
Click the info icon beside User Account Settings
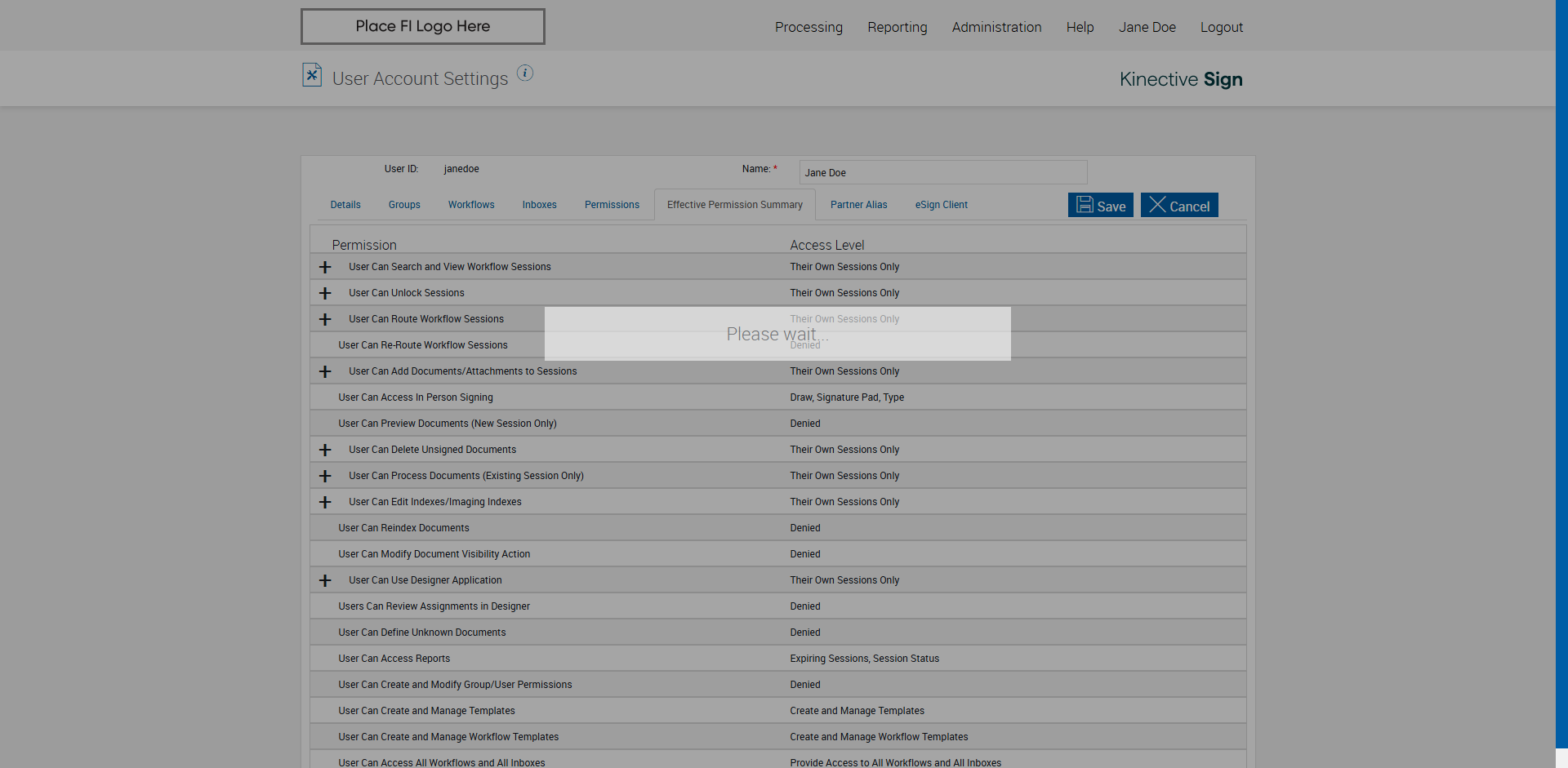point(525,73)
